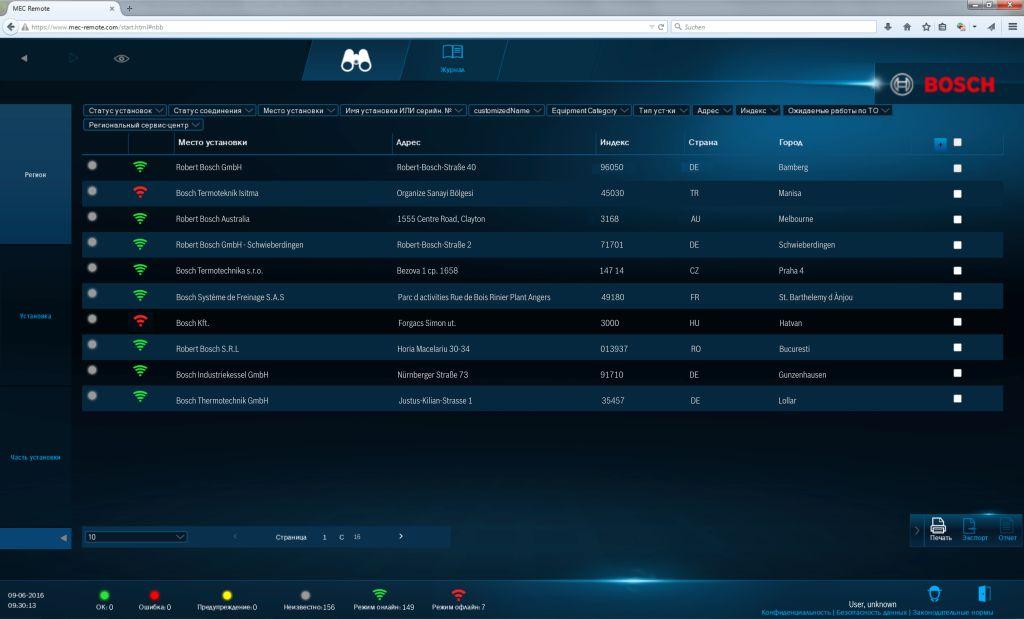The height and width of the screenshot is (619, 1024).
Task: Check the Robert Bosch S.R.L row checkbox
Action: point(957,347)
